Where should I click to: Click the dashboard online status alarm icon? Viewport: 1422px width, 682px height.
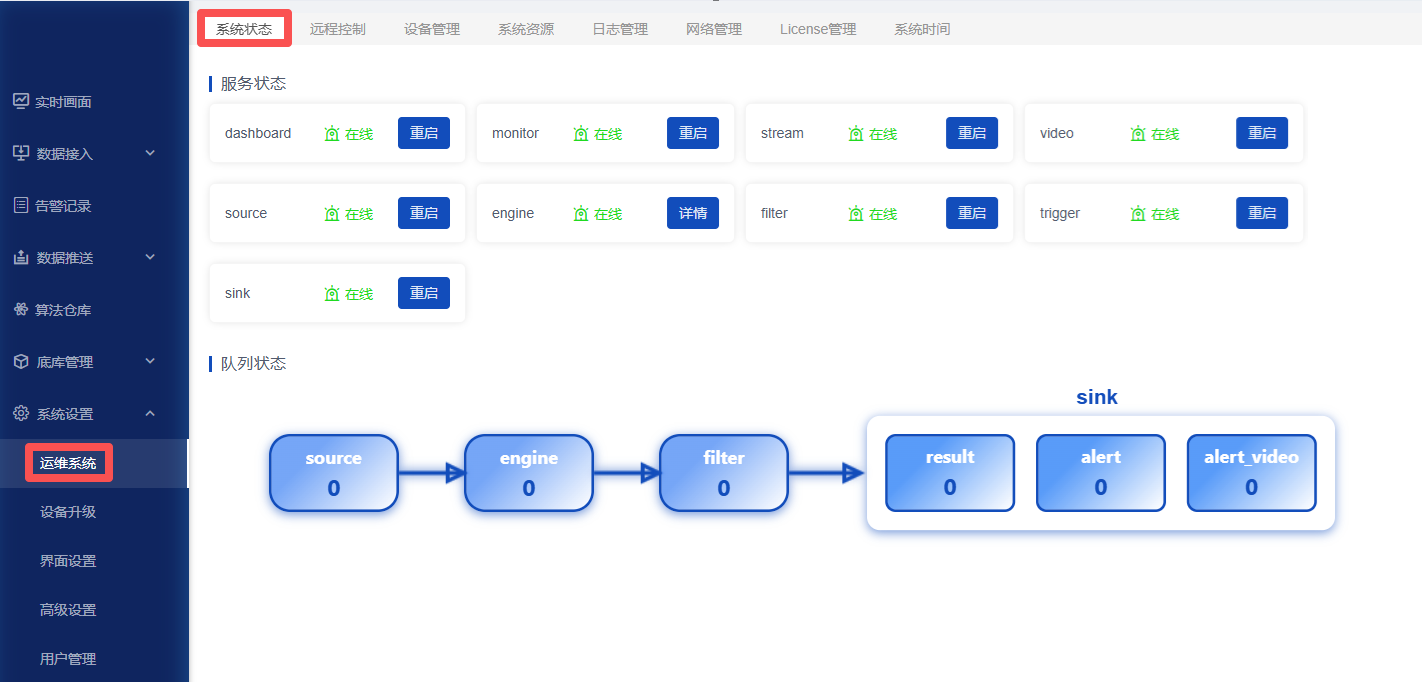[332, 133]
